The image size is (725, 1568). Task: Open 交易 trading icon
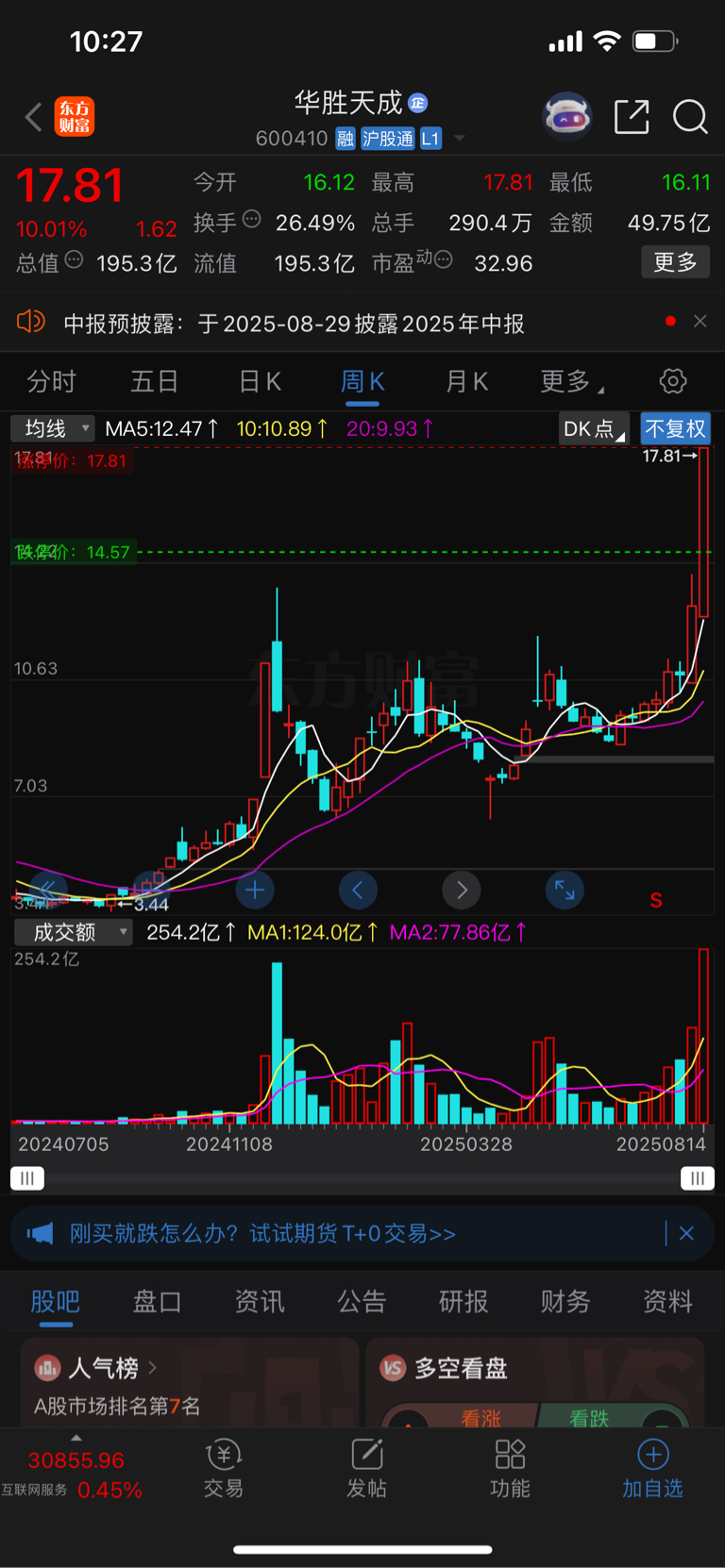tap(224, 1469)
